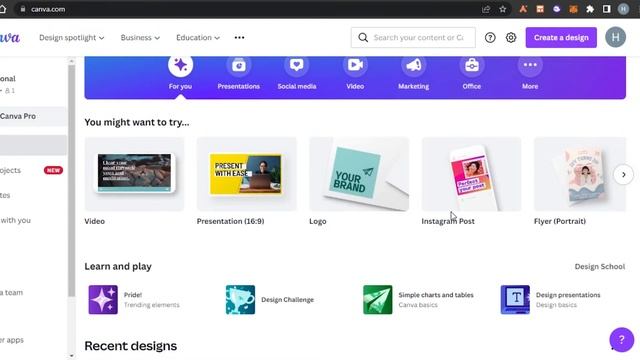
Task: Click the Design Challenge trophy icon
Action: click(240, 300)
